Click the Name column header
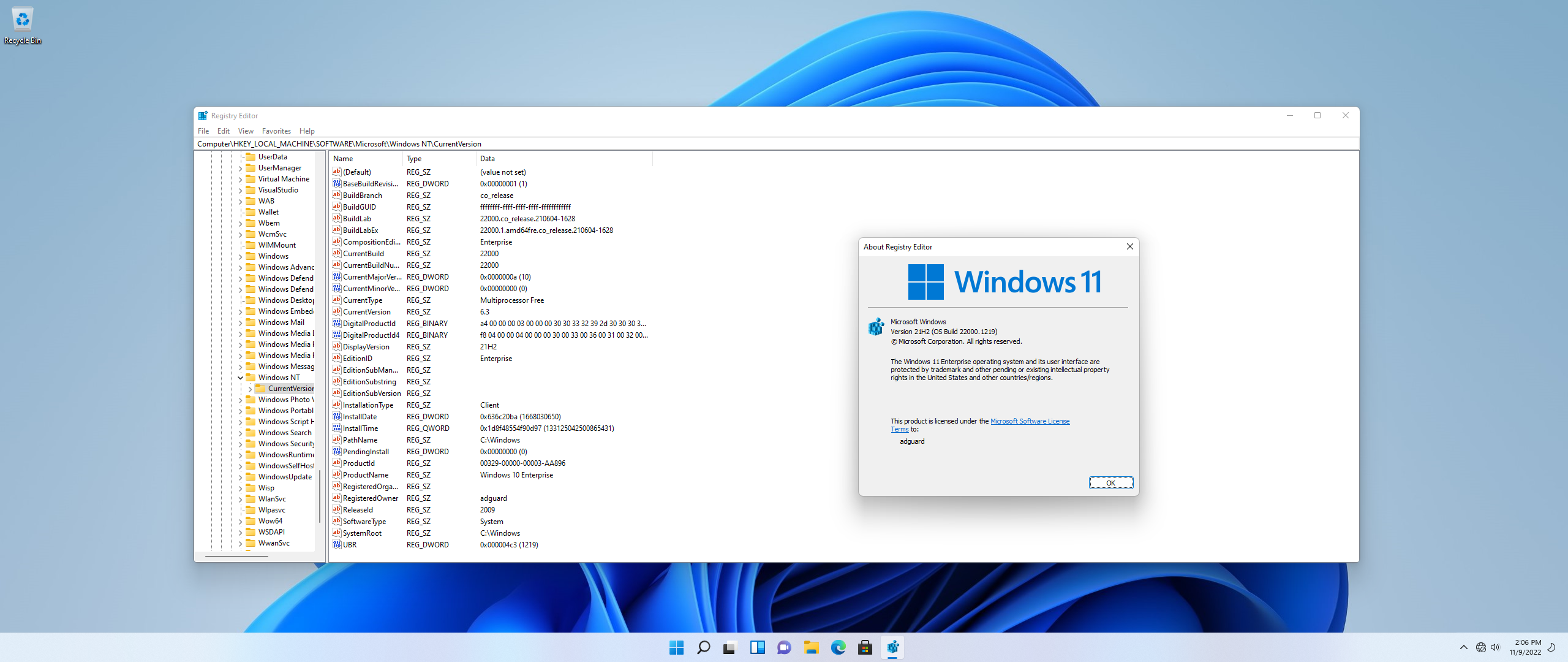This screenshot has height=662, width=1568. coord(366,158)
